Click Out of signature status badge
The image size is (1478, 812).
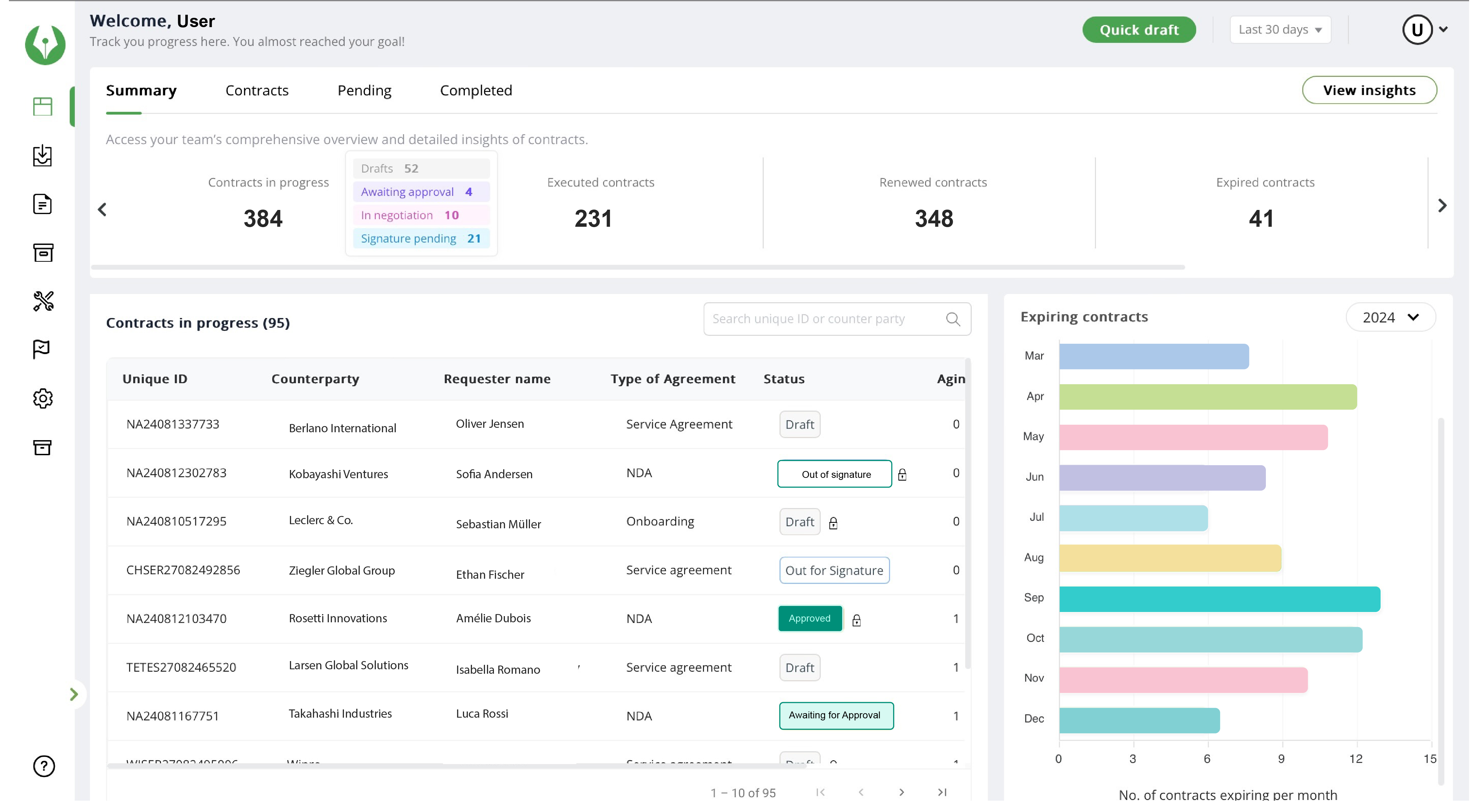tap(834, 474)
